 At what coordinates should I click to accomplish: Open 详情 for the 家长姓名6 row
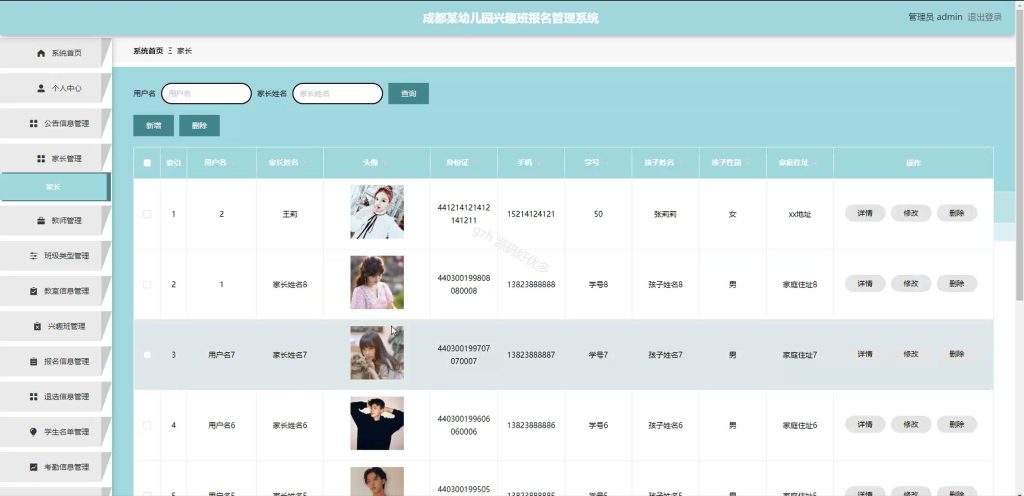[x=865, y=425]
